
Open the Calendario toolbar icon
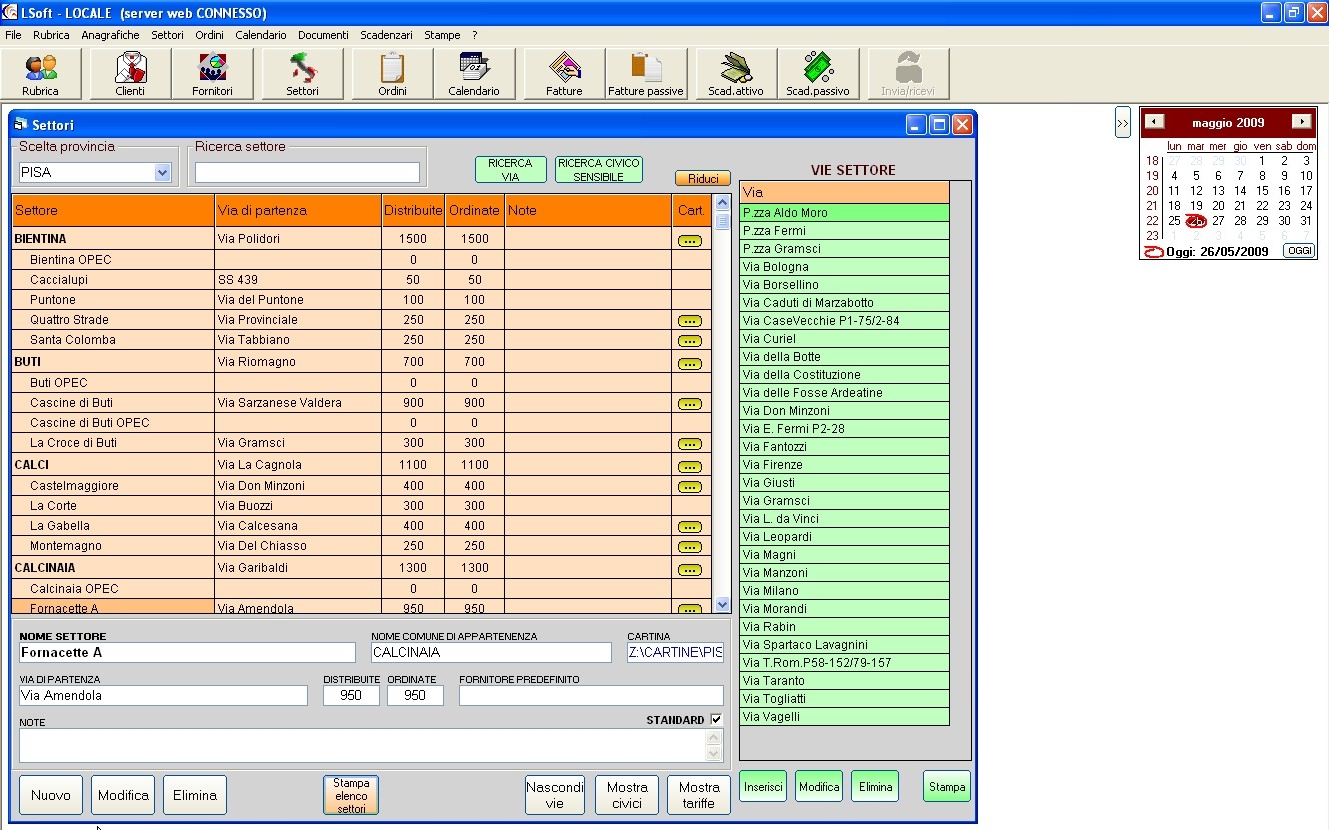pos(474,74)
